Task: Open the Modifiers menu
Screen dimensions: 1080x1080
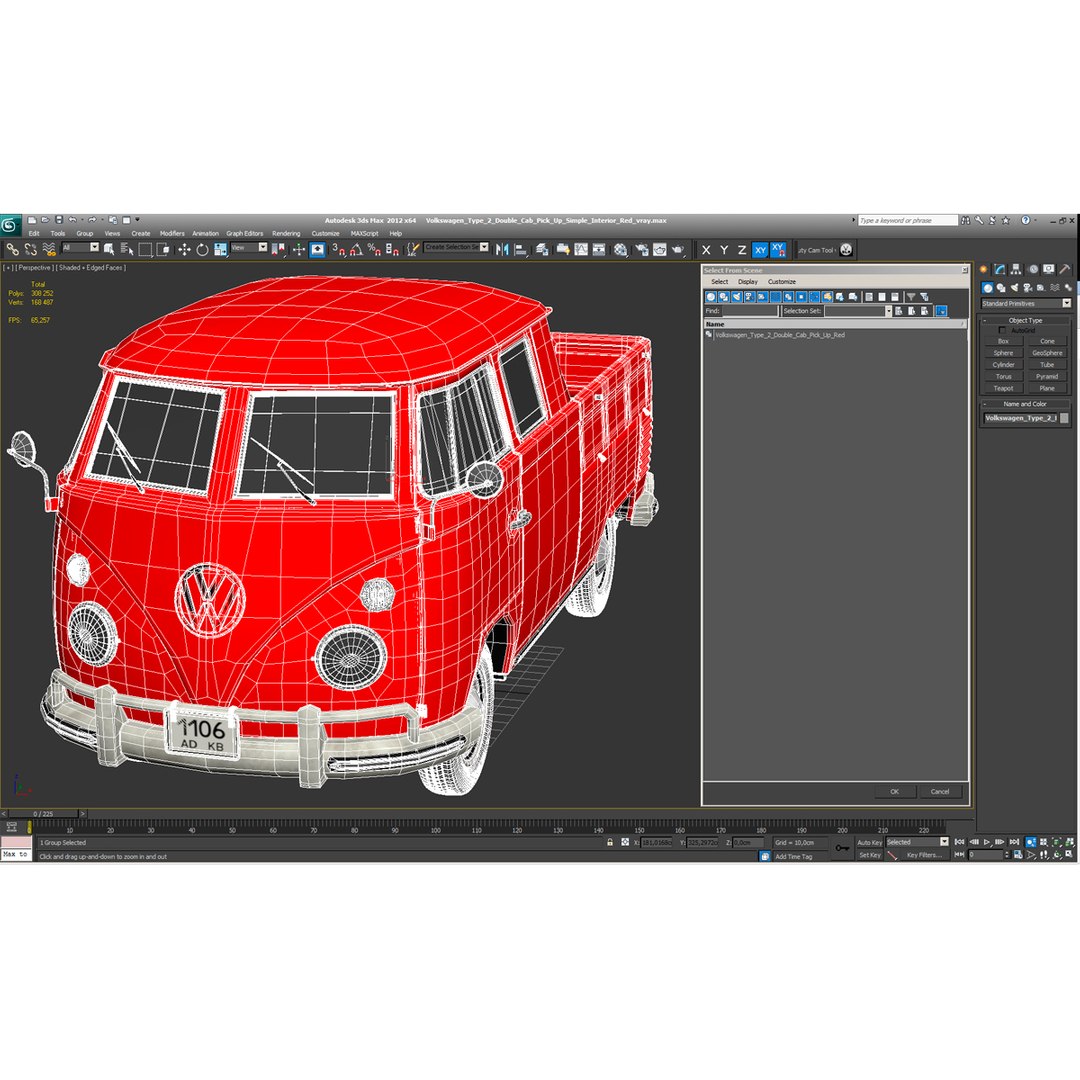Action: click(x=172, y=233)
